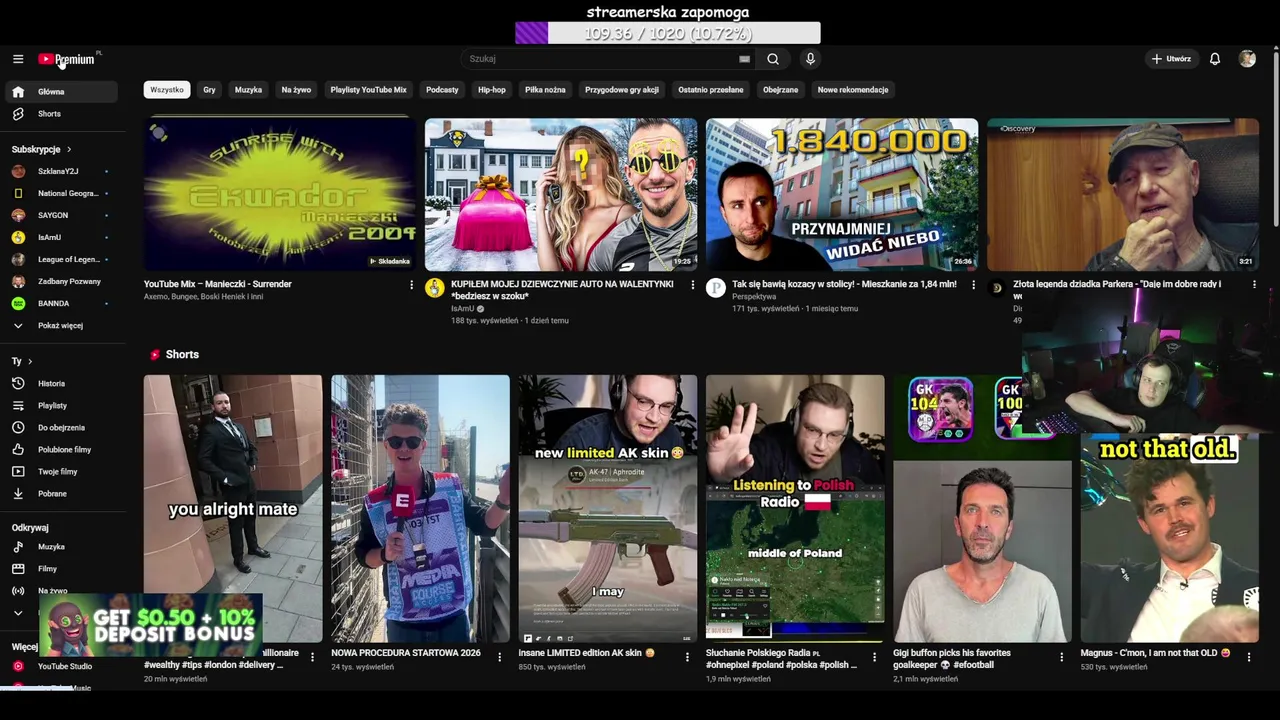The width and height of the screenshot is (1280, 720).
Task: Open Playlisty in the sidebar
Action: point(60,406)
